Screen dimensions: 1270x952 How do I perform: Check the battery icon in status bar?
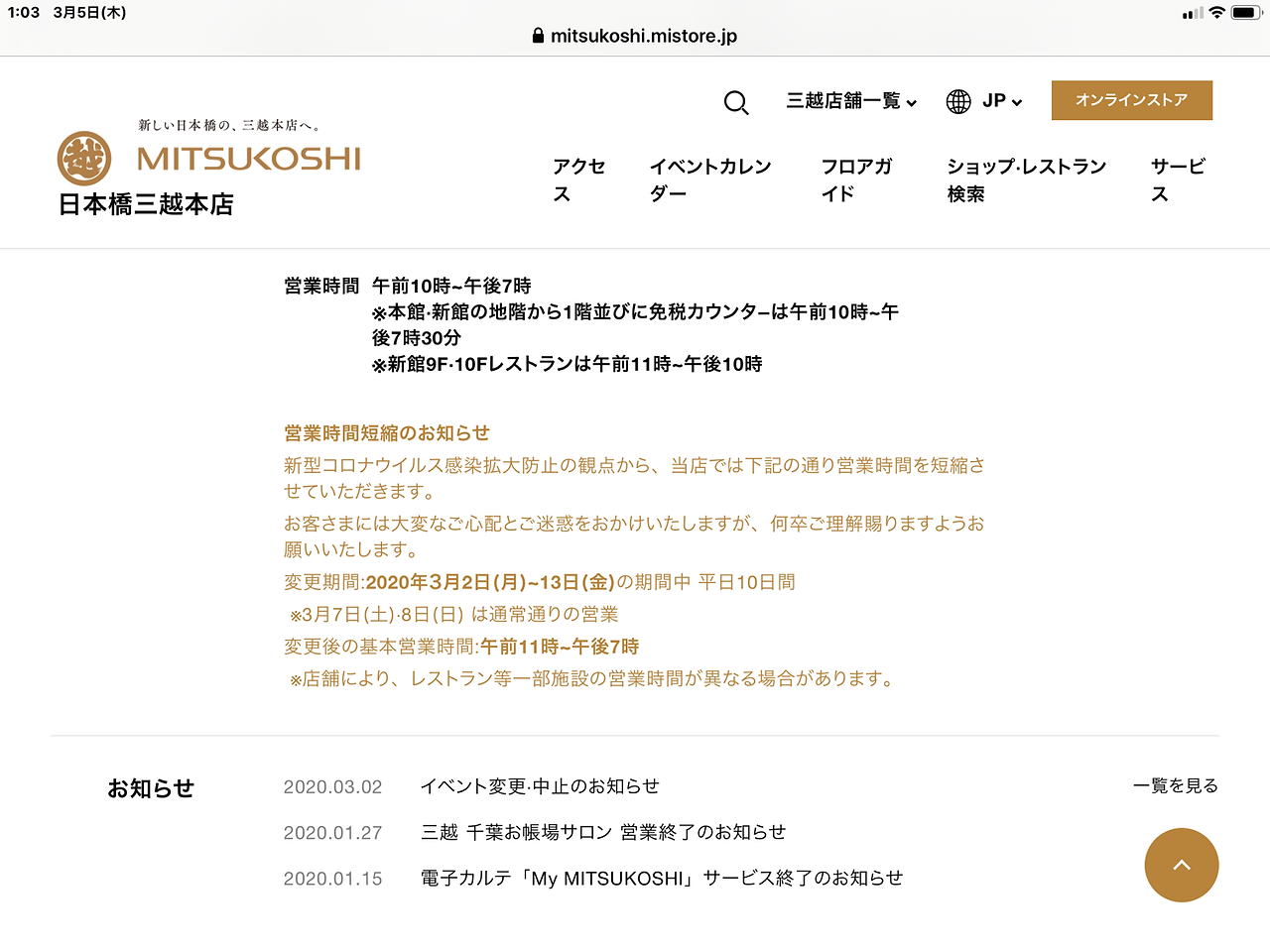point(1246,13)
